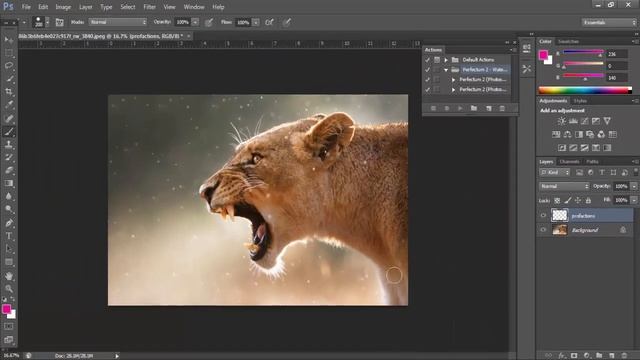Create new set in Actions panel
Image resolution: width=640 pixels, height=360 pixels.
(474, 108)
